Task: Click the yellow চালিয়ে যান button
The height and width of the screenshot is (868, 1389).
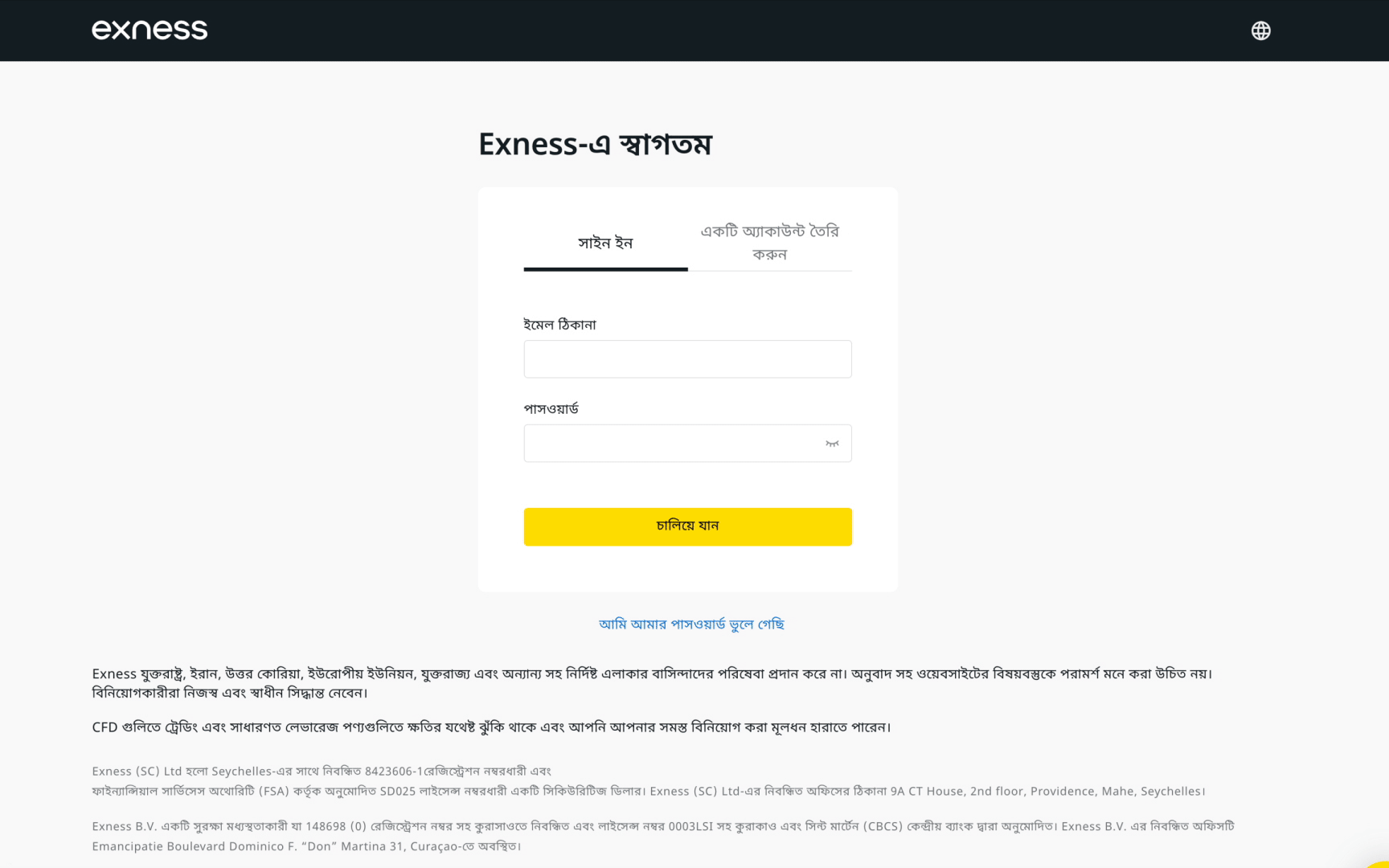Action: tap(687, 526)
